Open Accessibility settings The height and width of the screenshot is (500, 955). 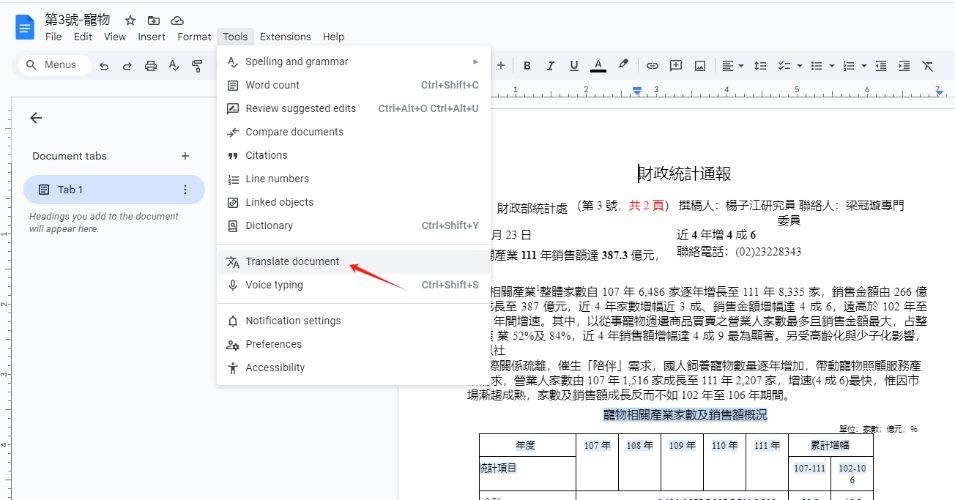(x=353, y=368)
